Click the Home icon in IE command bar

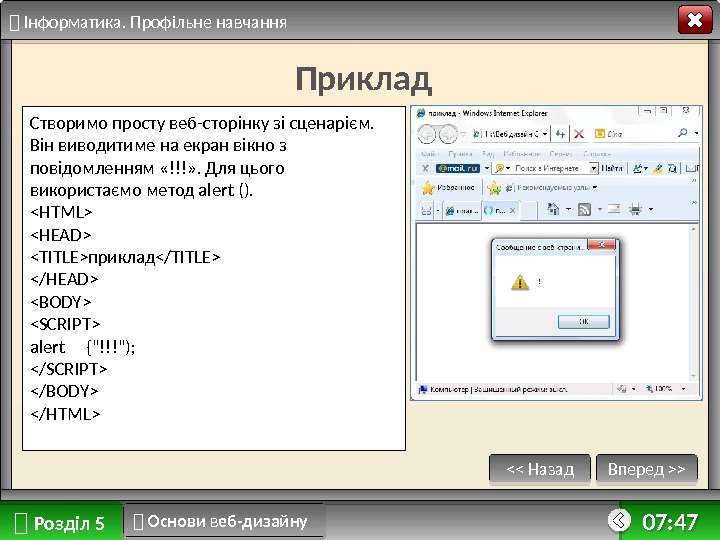tap(553, 209)
